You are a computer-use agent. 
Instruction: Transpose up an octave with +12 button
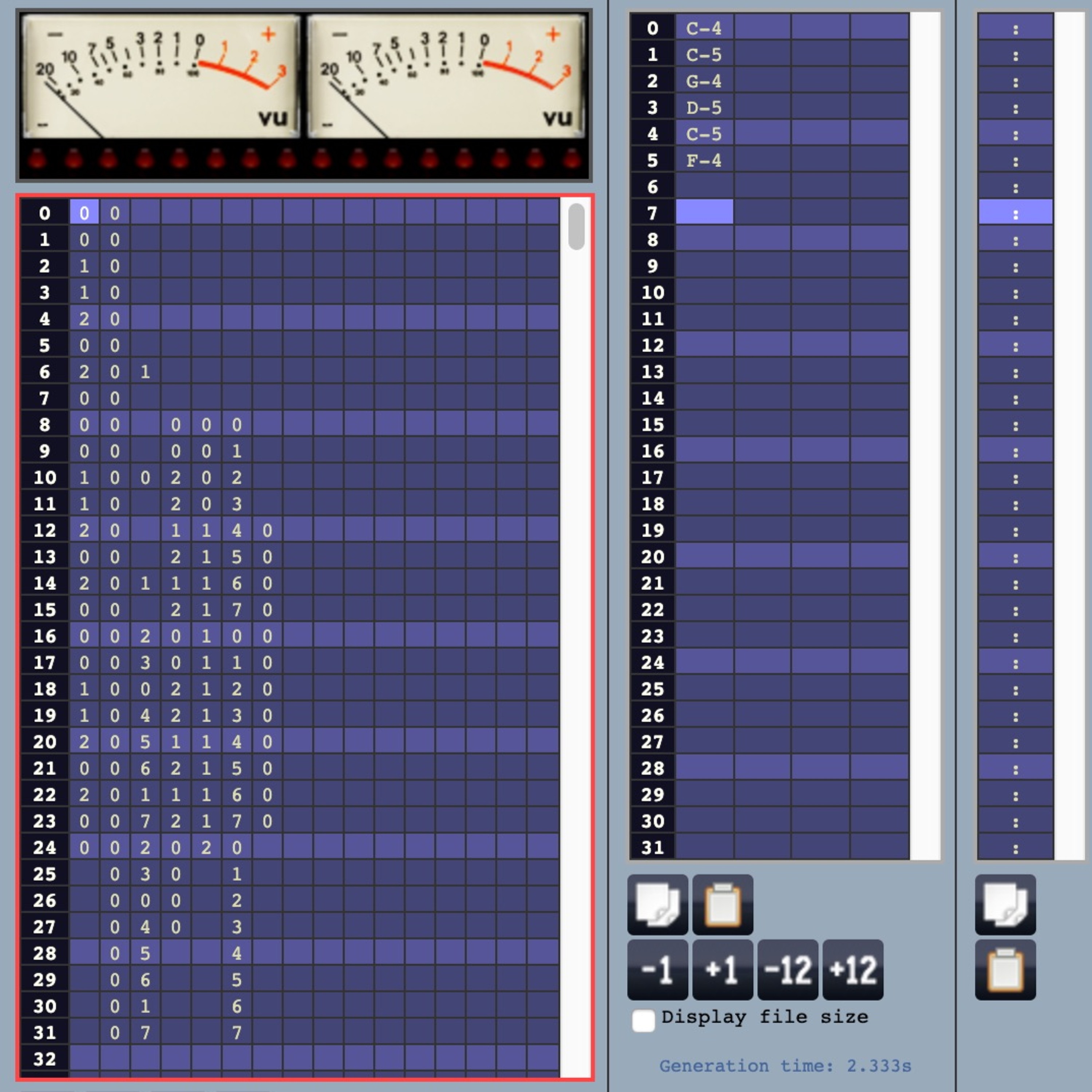853,970
